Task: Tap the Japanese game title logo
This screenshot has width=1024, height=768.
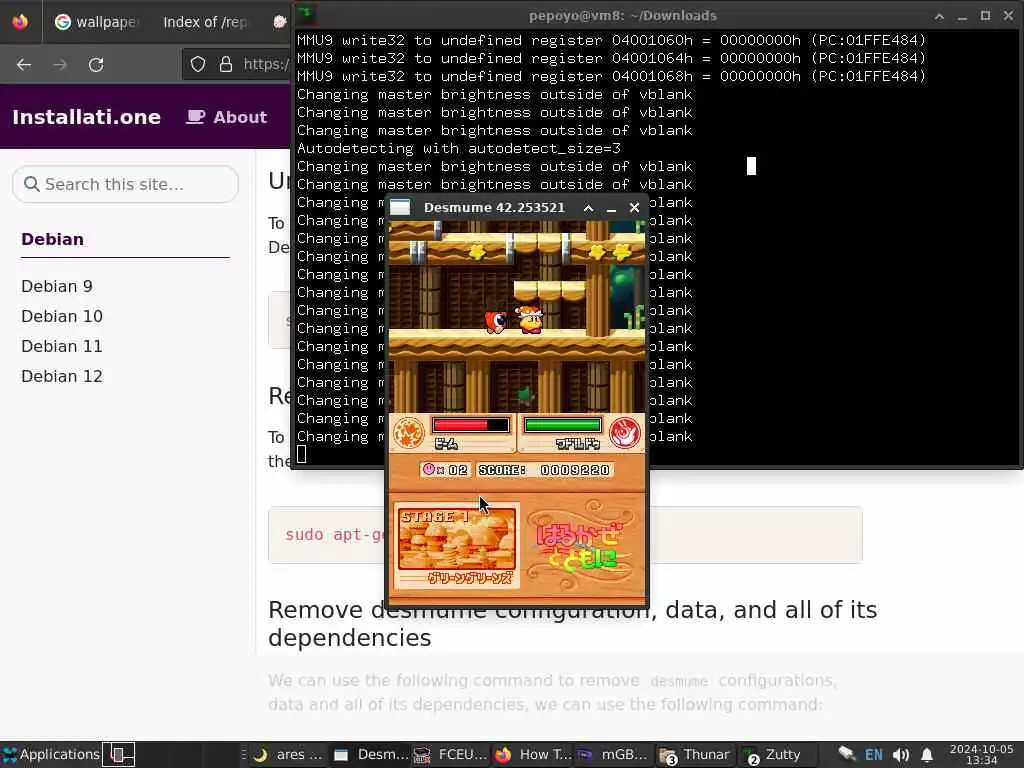Action: tap(579, 547)
